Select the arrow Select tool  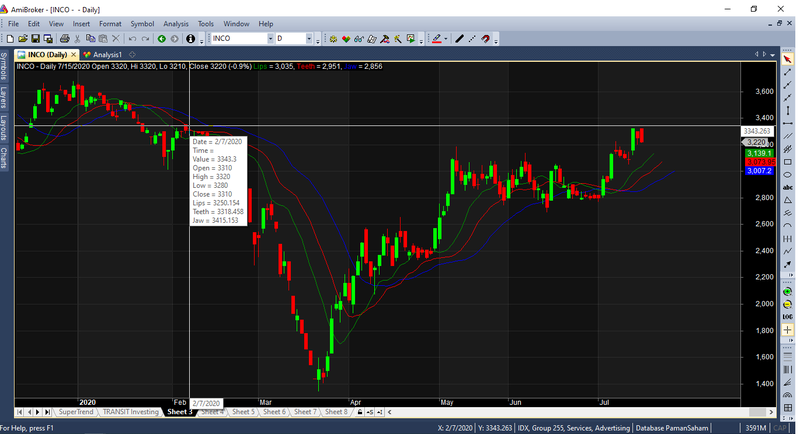[788, 60]
